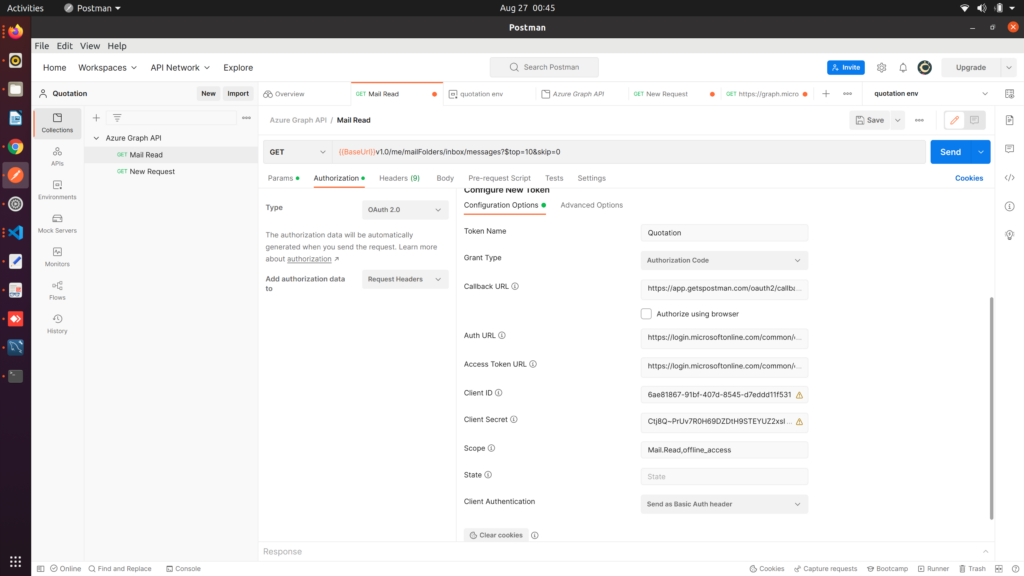Open the Environments sidebar panel
1024x576 pixels.
click(57, 190)
